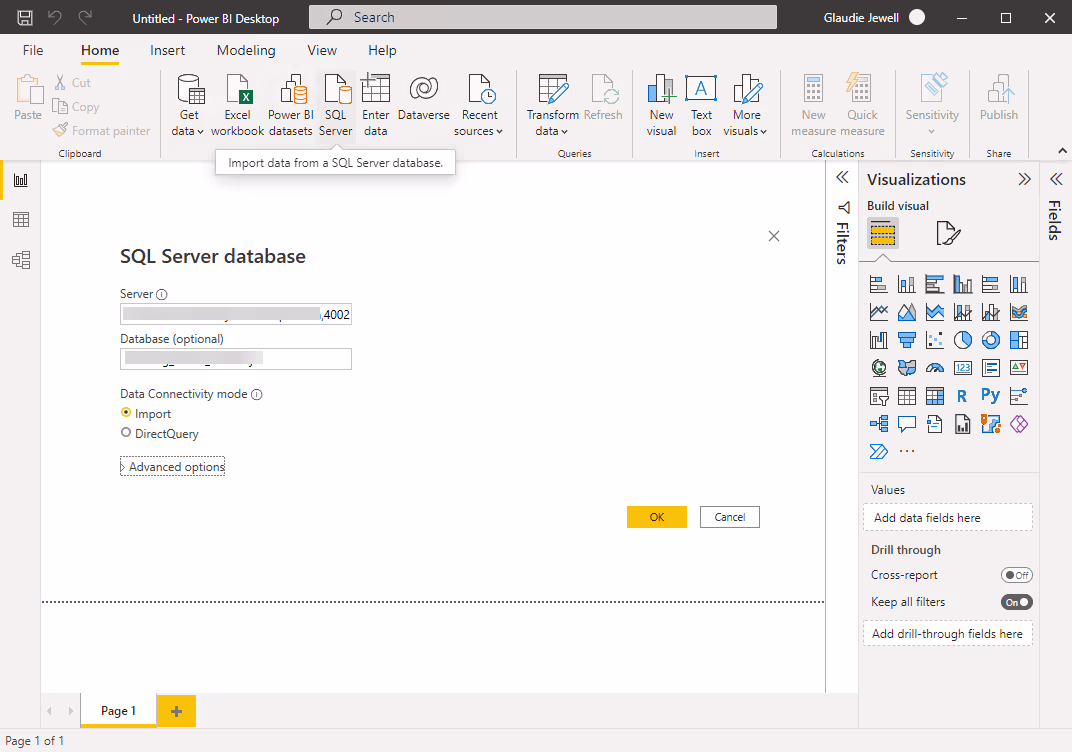Disable the Keep all filters toggle
This screenshot has width=1072, height=752.
pos(1016,602)
